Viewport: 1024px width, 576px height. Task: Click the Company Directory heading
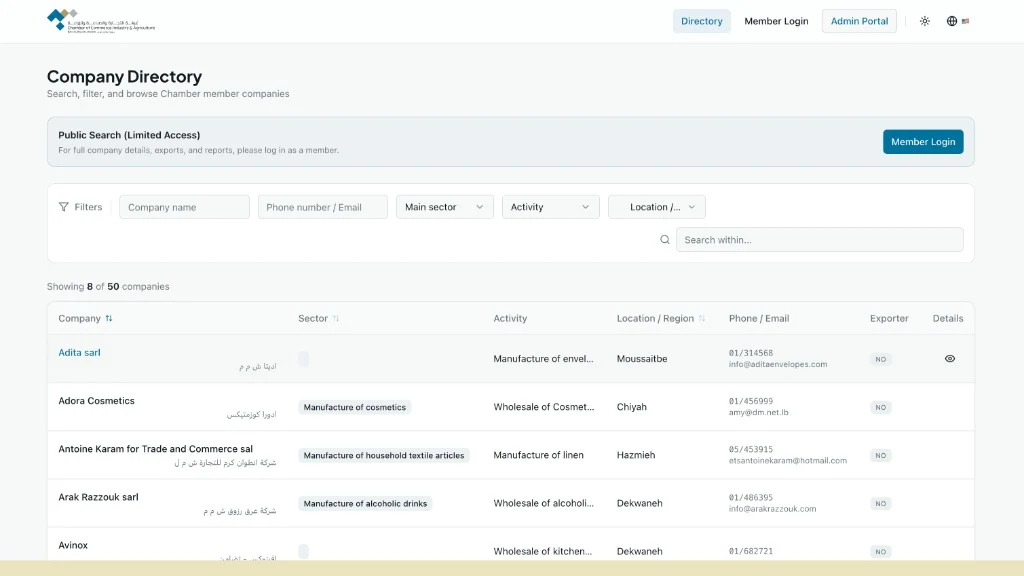pos(124,77)
